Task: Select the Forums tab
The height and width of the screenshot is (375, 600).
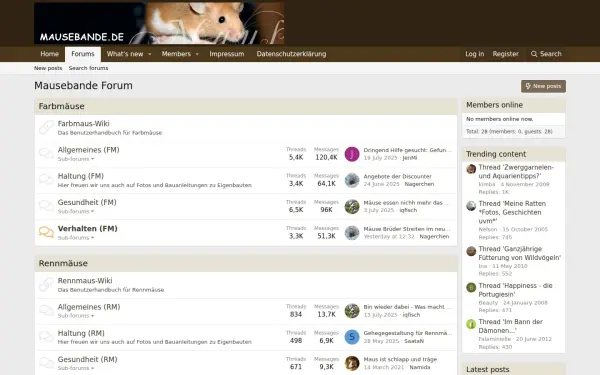Action: point(83,54)
